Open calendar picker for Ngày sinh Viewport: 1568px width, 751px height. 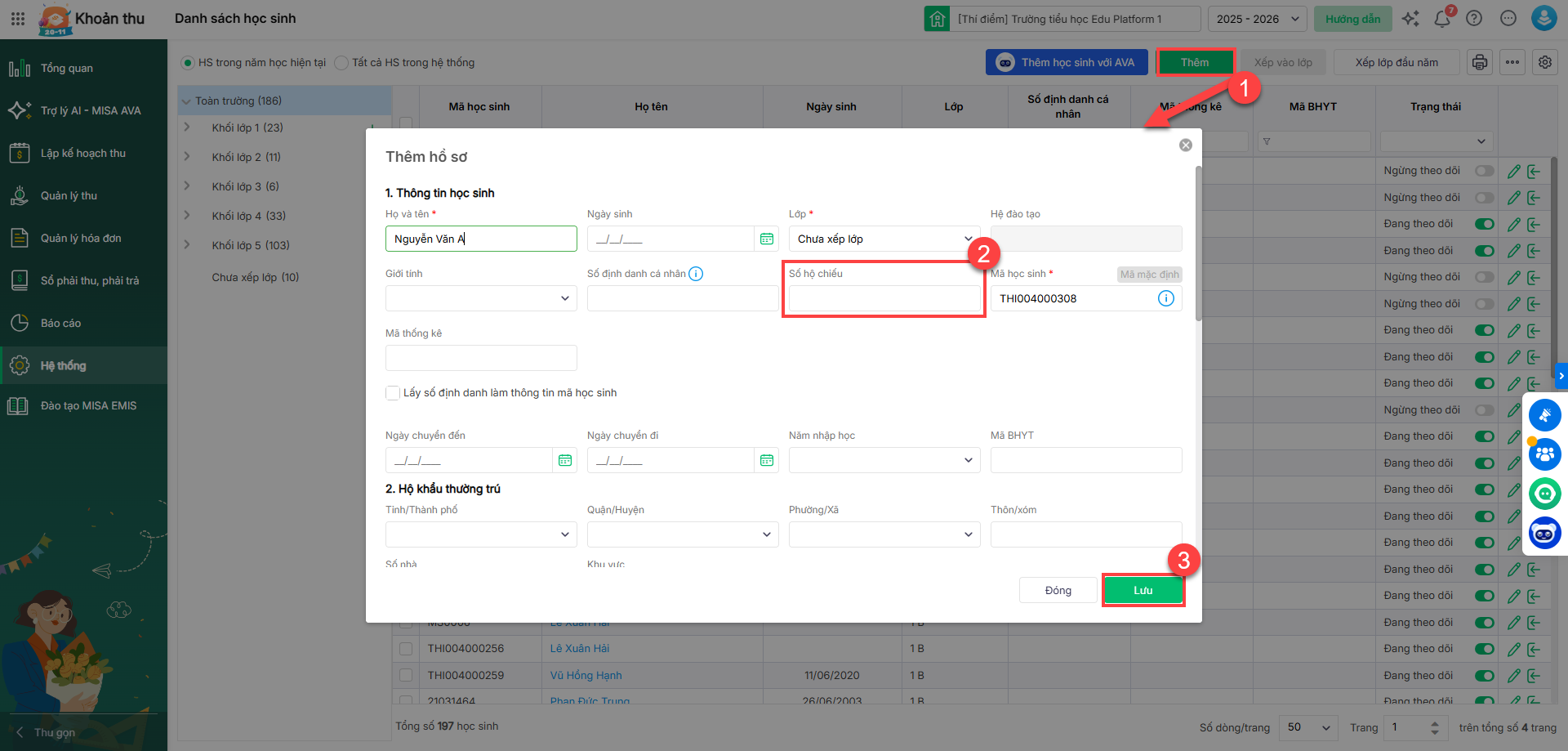pos(766,239)
